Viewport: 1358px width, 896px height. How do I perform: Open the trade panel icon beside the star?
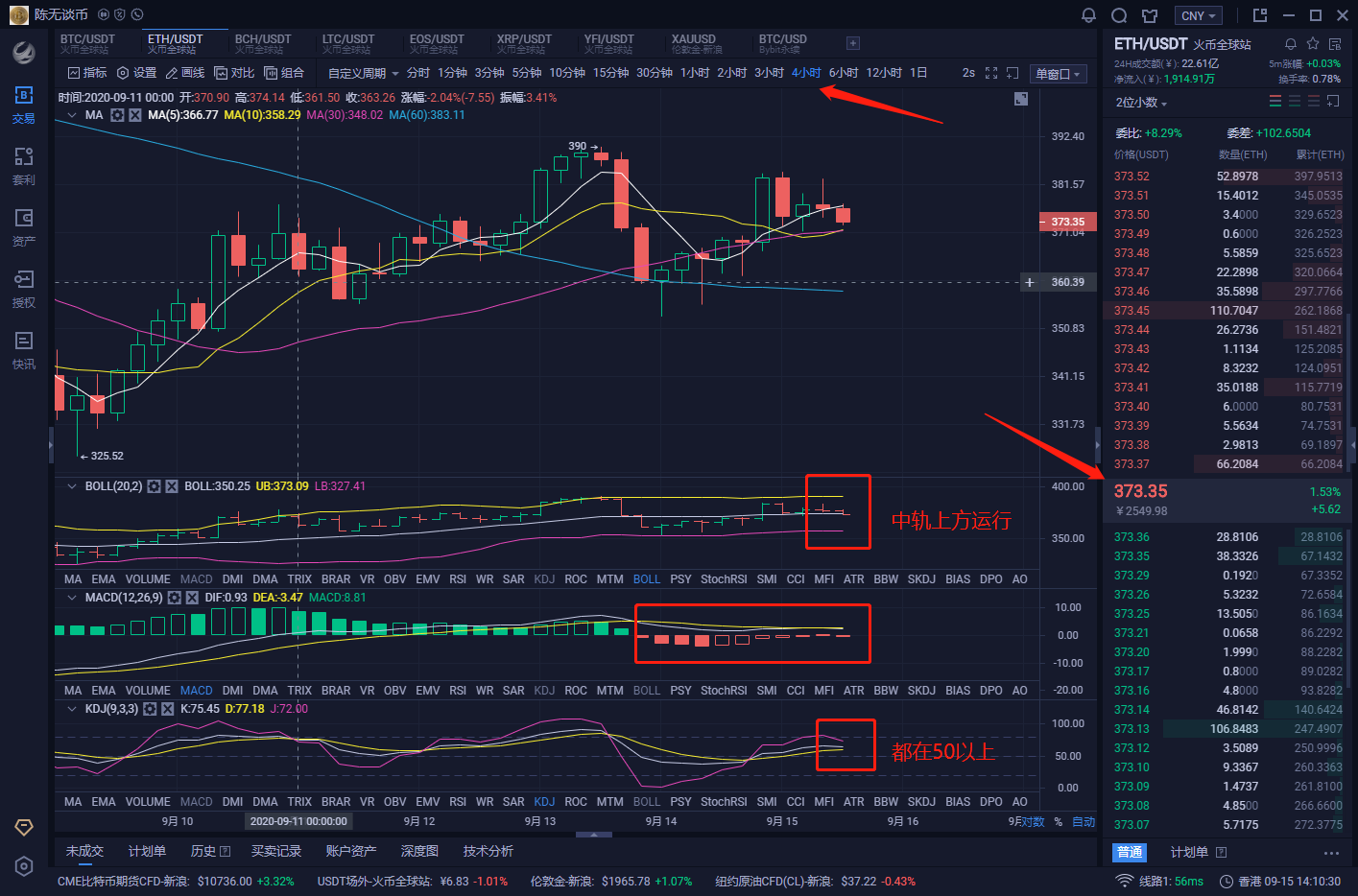click(x=1335, y=44)
